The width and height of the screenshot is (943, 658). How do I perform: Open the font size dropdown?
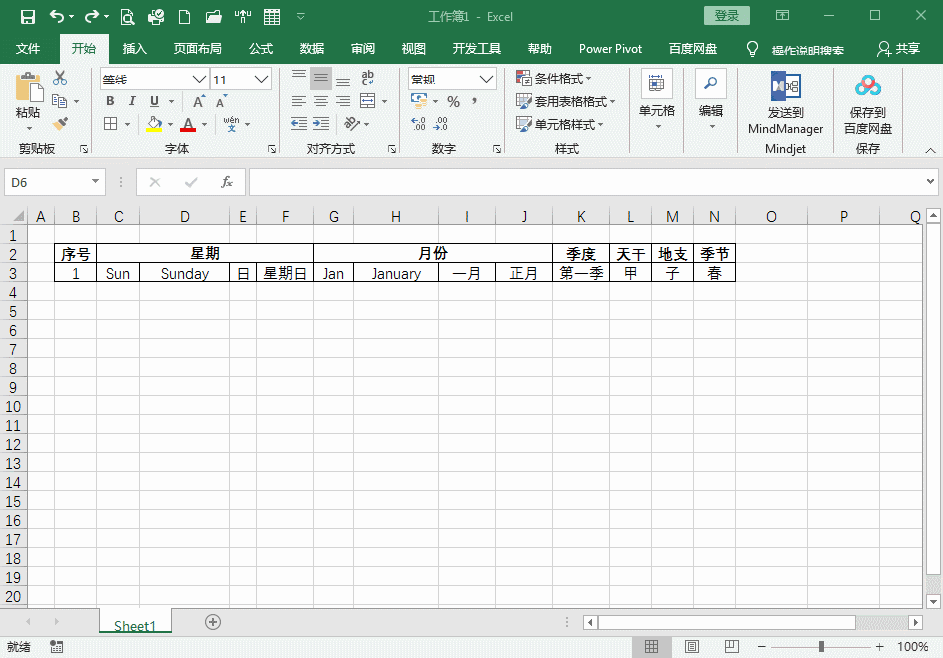(261, 79)
